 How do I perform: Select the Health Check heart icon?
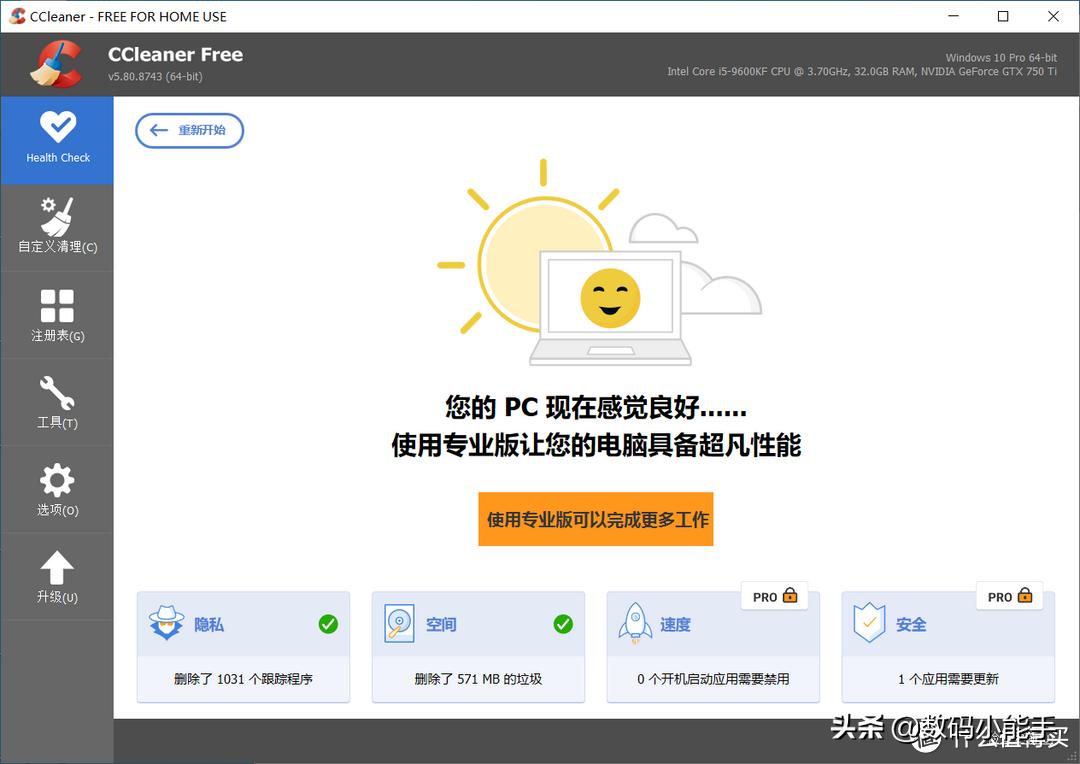point(57,128)
